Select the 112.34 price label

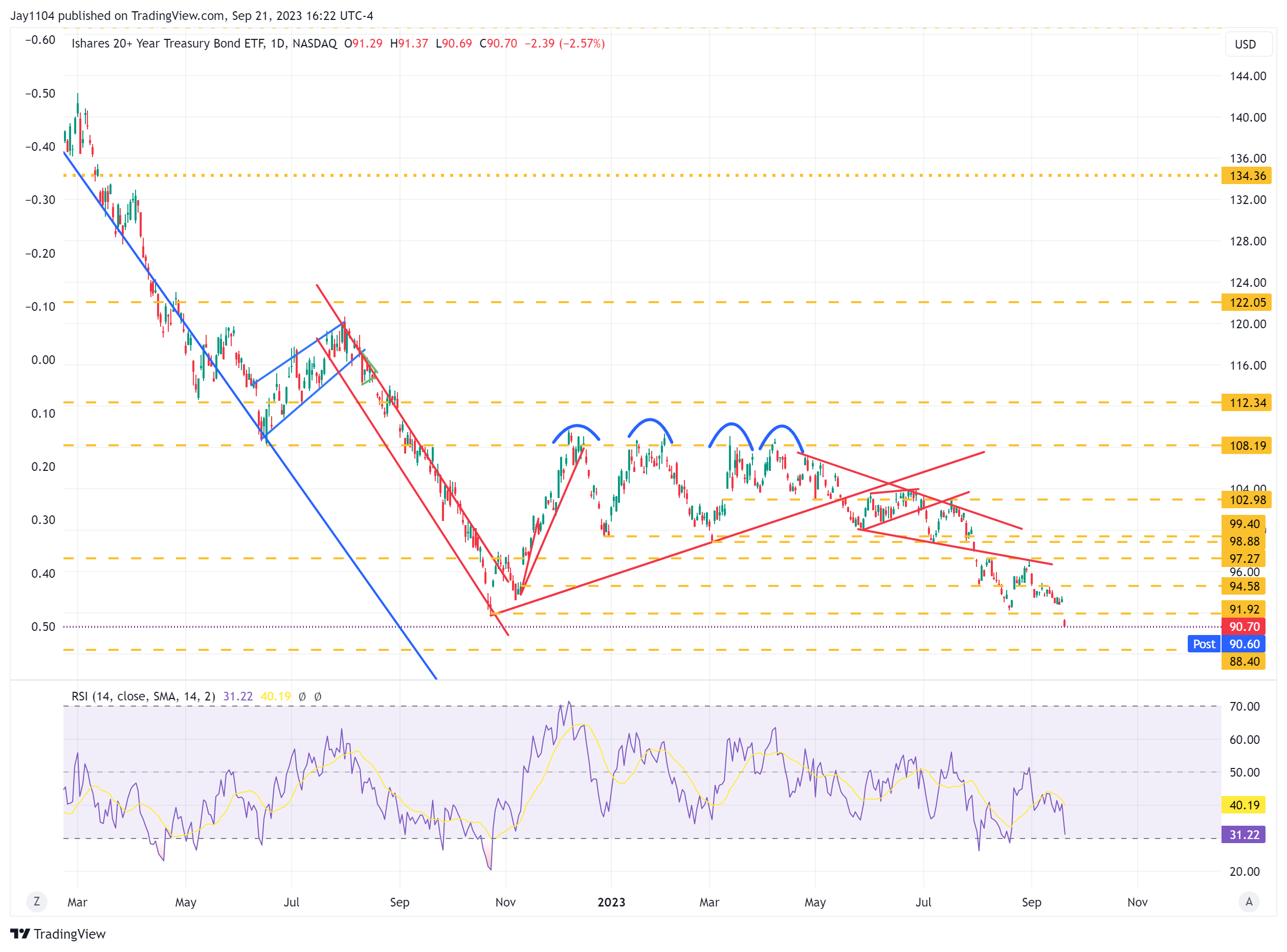(x=1246, y=403)
